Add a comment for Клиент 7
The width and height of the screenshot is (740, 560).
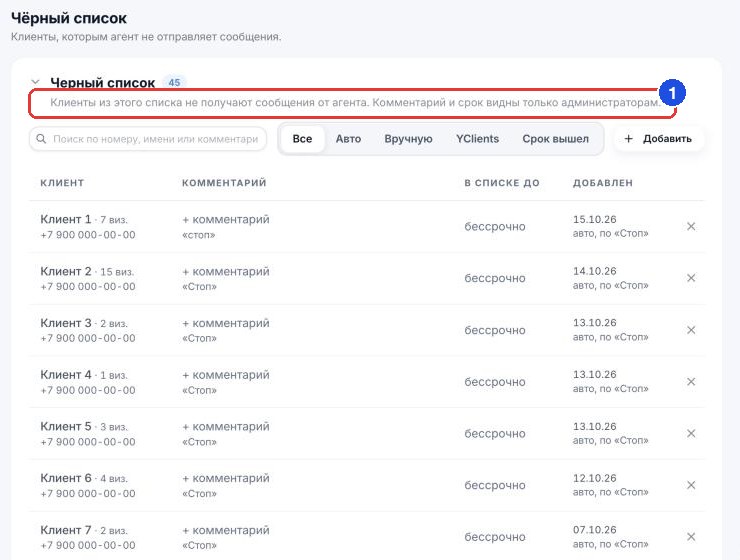(x=226, y=530)
